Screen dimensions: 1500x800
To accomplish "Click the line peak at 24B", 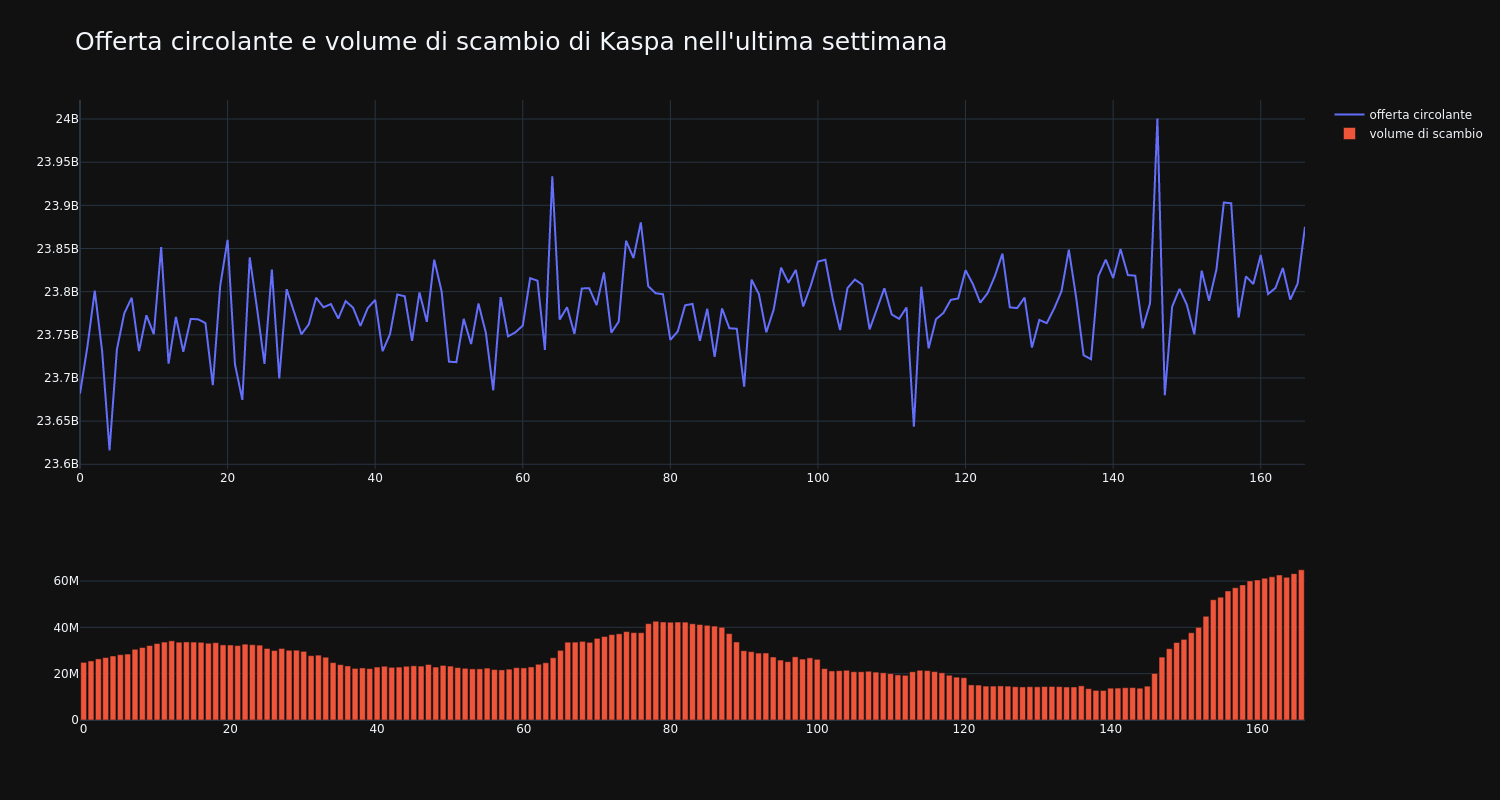I will pyautogui.click(x=1157, y=120).
